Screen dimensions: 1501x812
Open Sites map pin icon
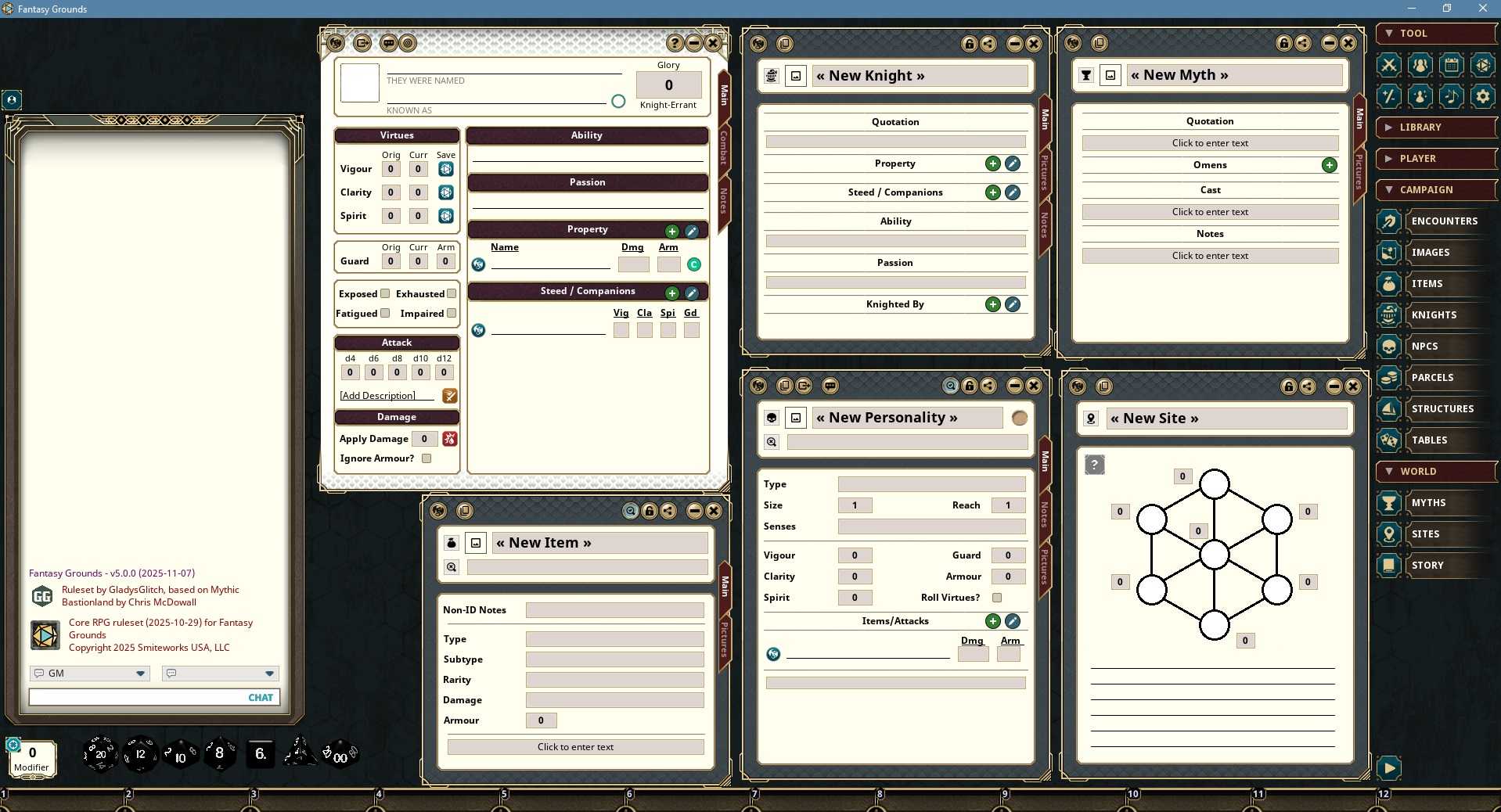coord(1389,534)
